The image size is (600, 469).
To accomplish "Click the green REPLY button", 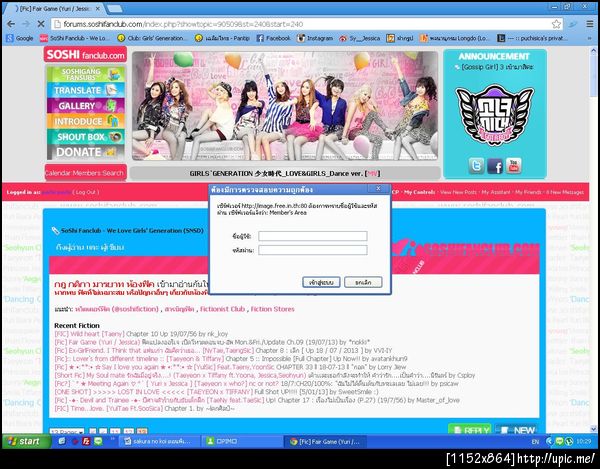I will coord(470,430).
